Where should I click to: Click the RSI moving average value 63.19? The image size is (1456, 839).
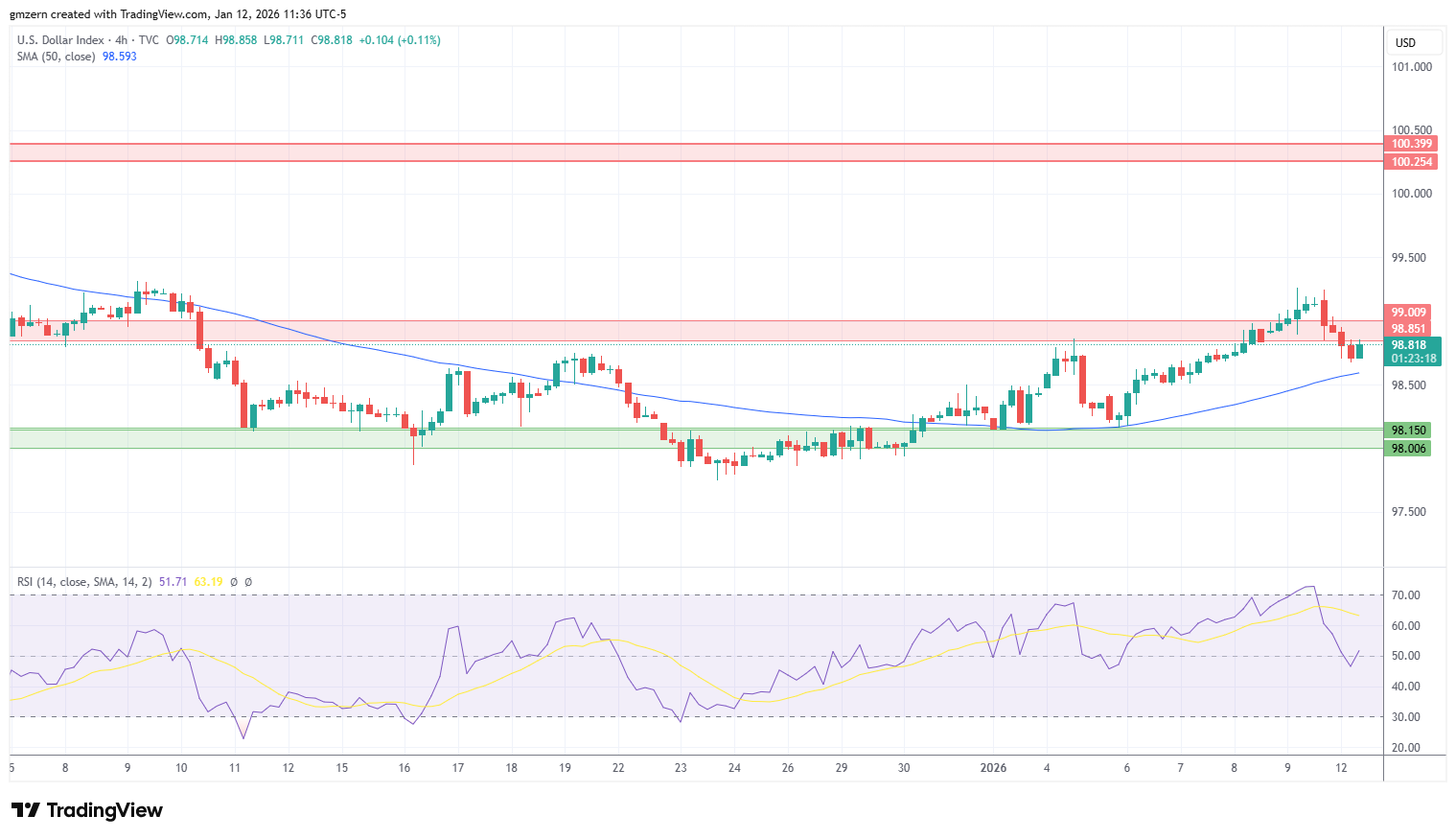[208, 582]
